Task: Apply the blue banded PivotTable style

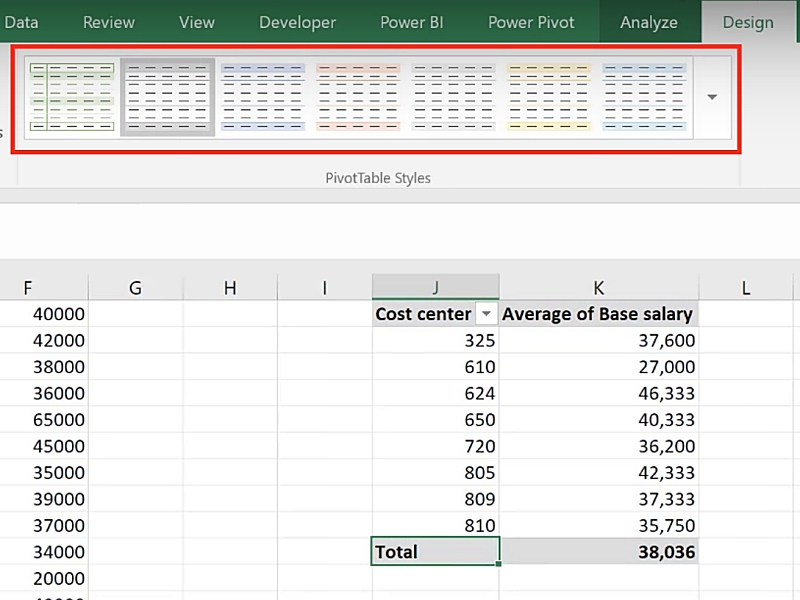Action: tap(262, 97)
